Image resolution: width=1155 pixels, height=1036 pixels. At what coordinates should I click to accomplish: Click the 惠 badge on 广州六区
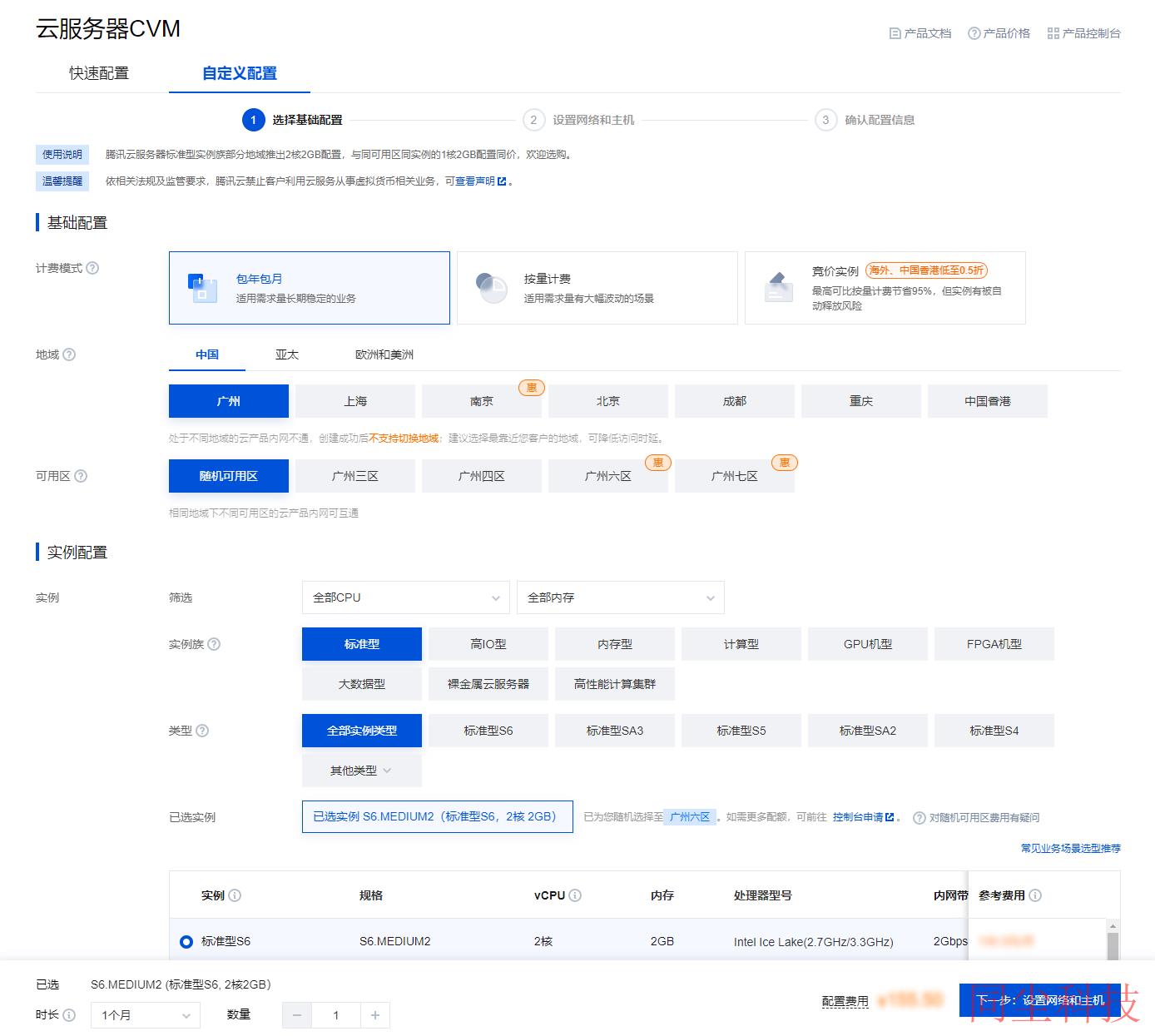click(x=658, y=463)
